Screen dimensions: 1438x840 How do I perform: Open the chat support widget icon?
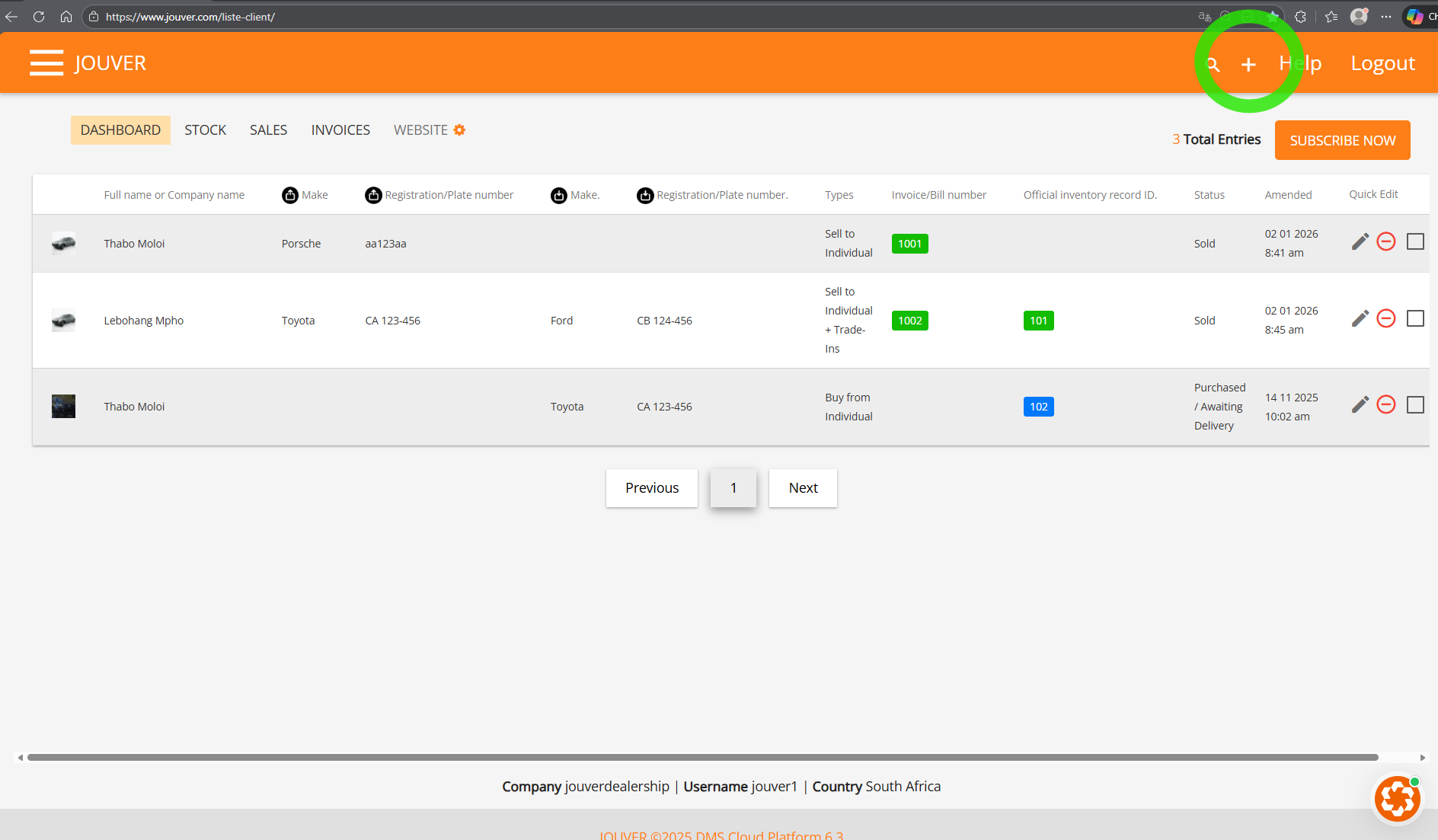[x=1398, y=799]
